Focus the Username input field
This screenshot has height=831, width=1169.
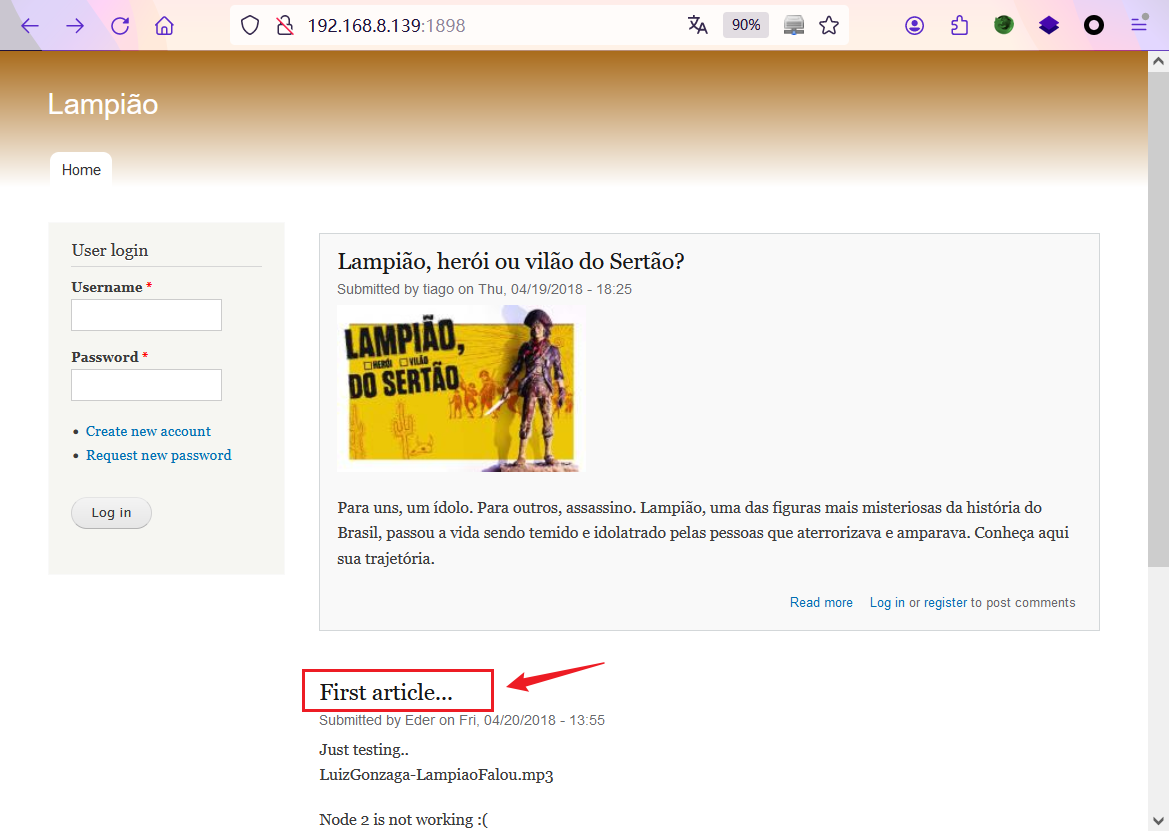coord(146,315)
